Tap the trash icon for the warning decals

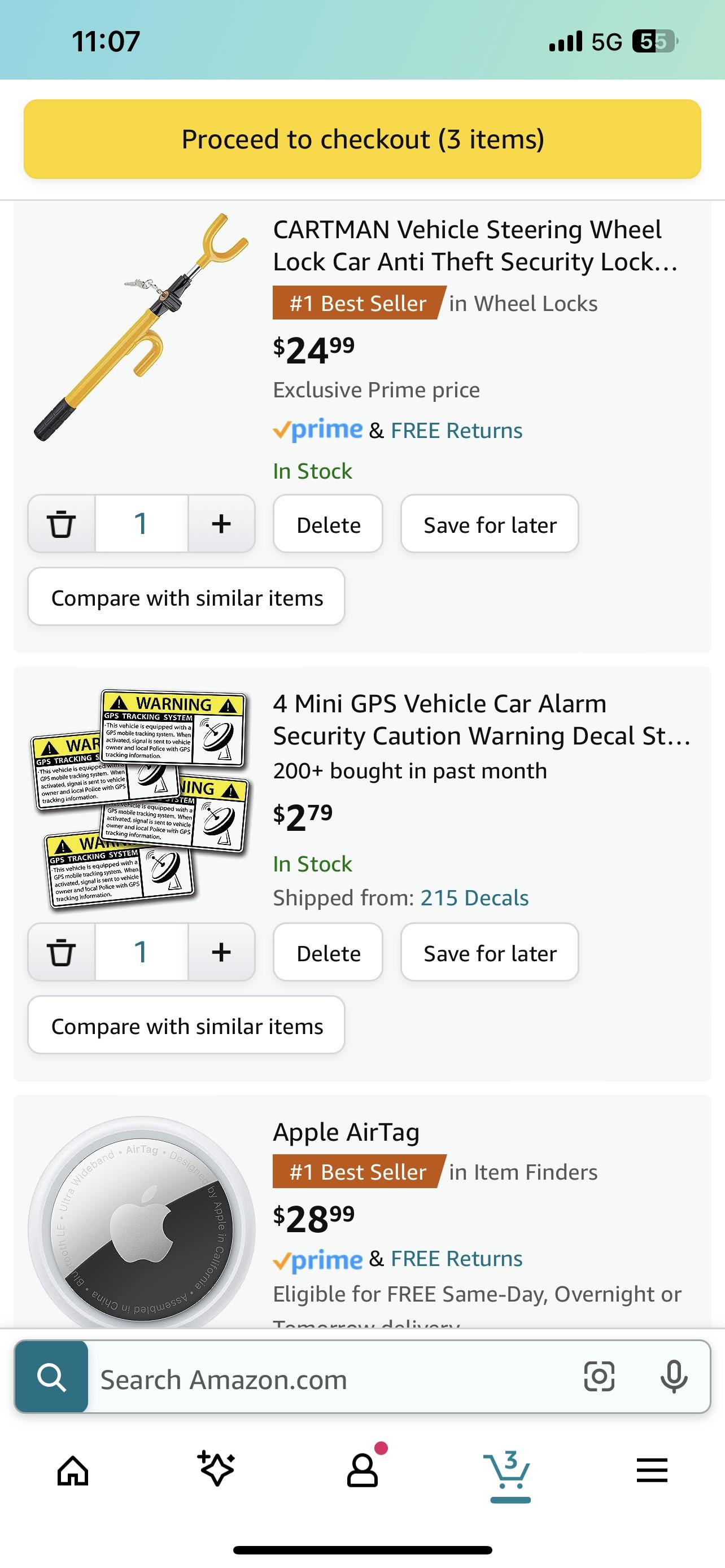(62, 952)
